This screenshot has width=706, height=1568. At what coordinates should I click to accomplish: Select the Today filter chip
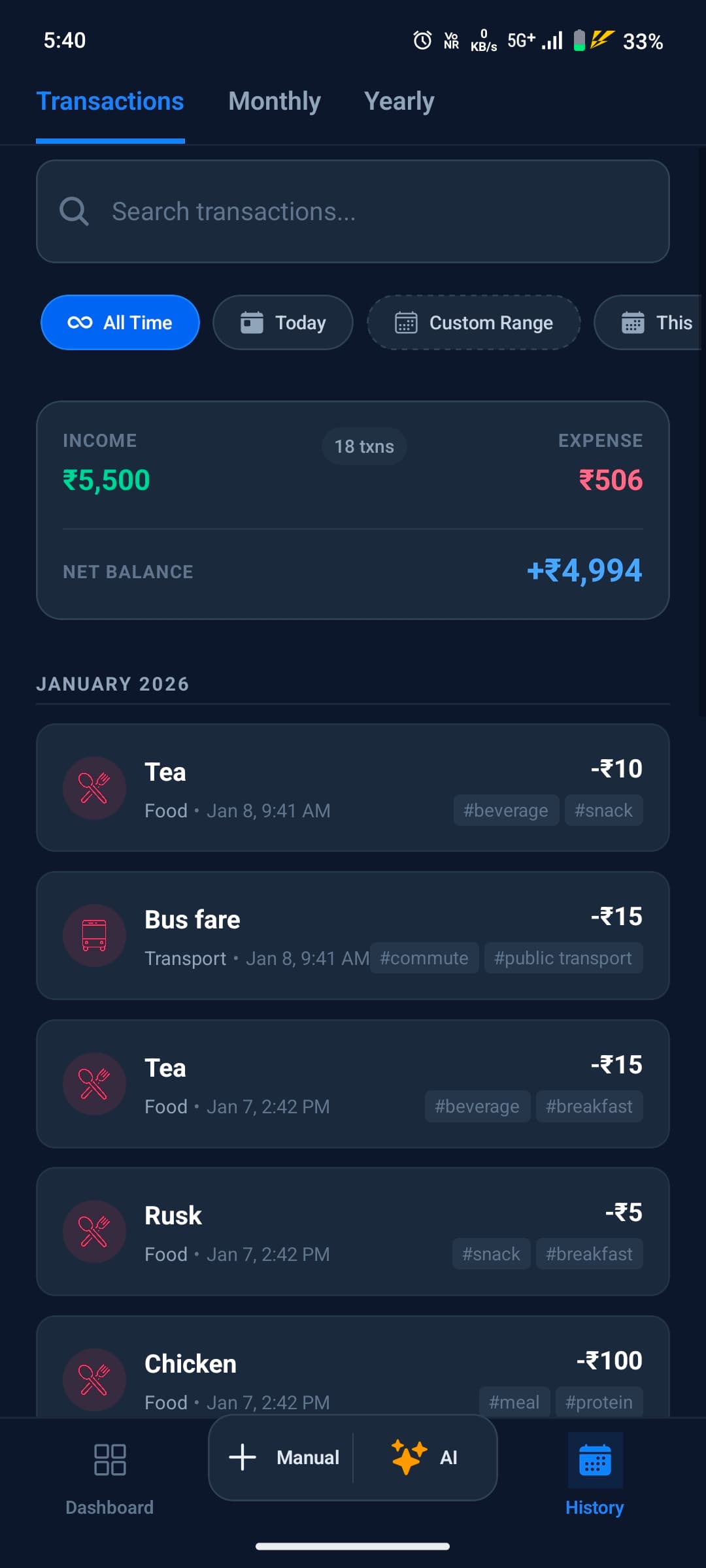tap(283, 323)
